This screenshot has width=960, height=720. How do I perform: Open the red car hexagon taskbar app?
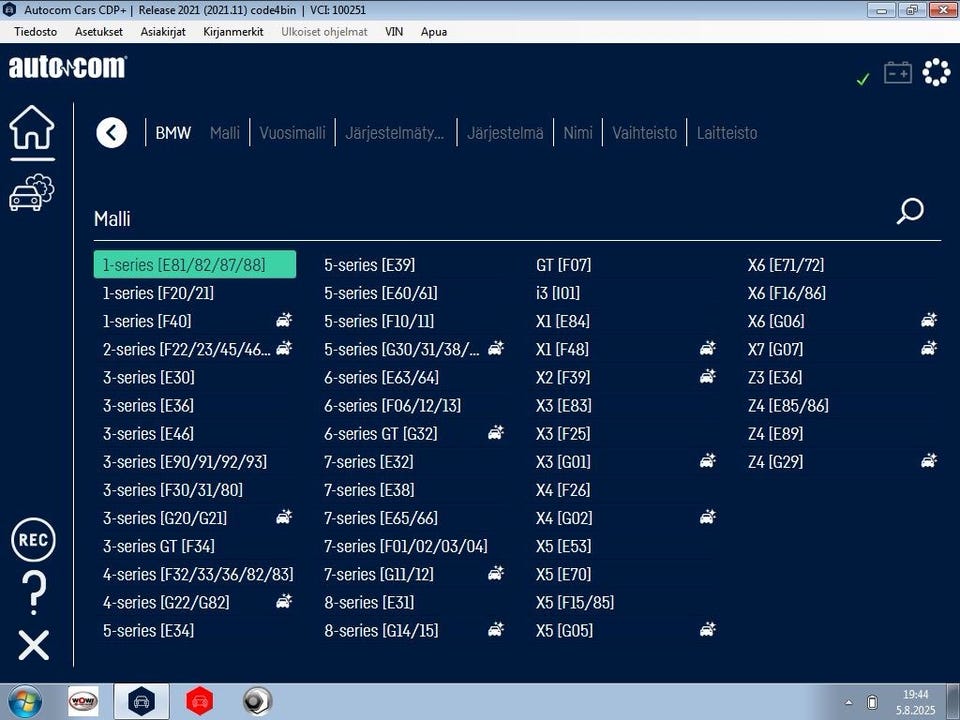pyautogui.click(x=200, y=701)
